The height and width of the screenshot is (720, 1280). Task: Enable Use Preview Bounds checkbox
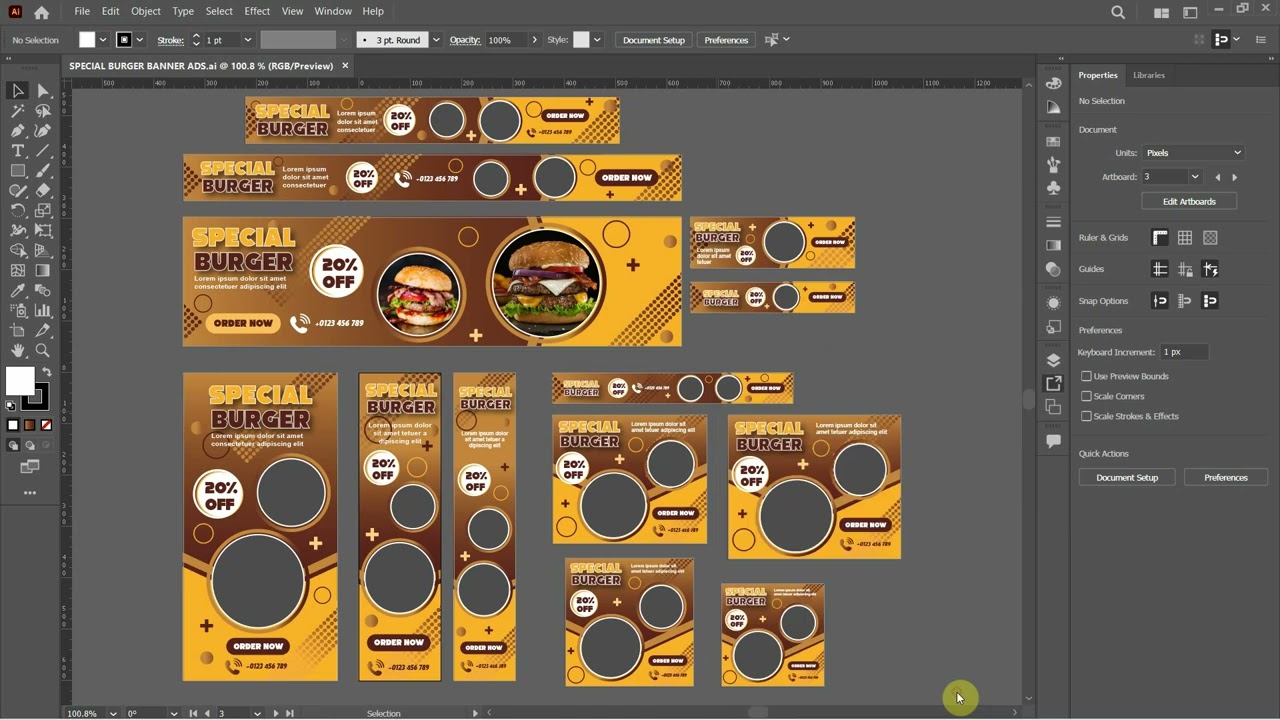[1086, 376]
